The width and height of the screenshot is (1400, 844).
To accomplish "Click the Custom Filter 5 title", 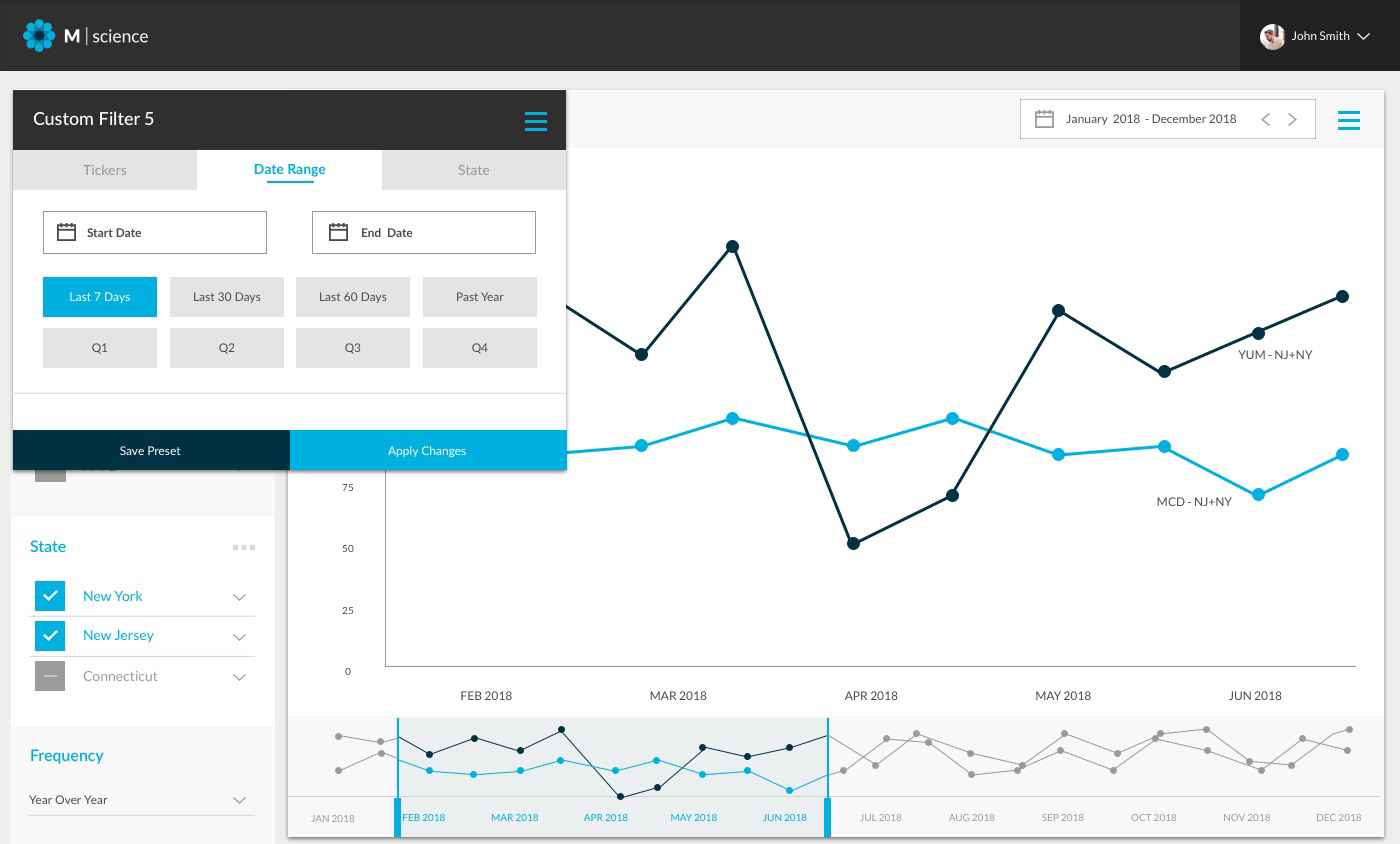I will [94, 119].
